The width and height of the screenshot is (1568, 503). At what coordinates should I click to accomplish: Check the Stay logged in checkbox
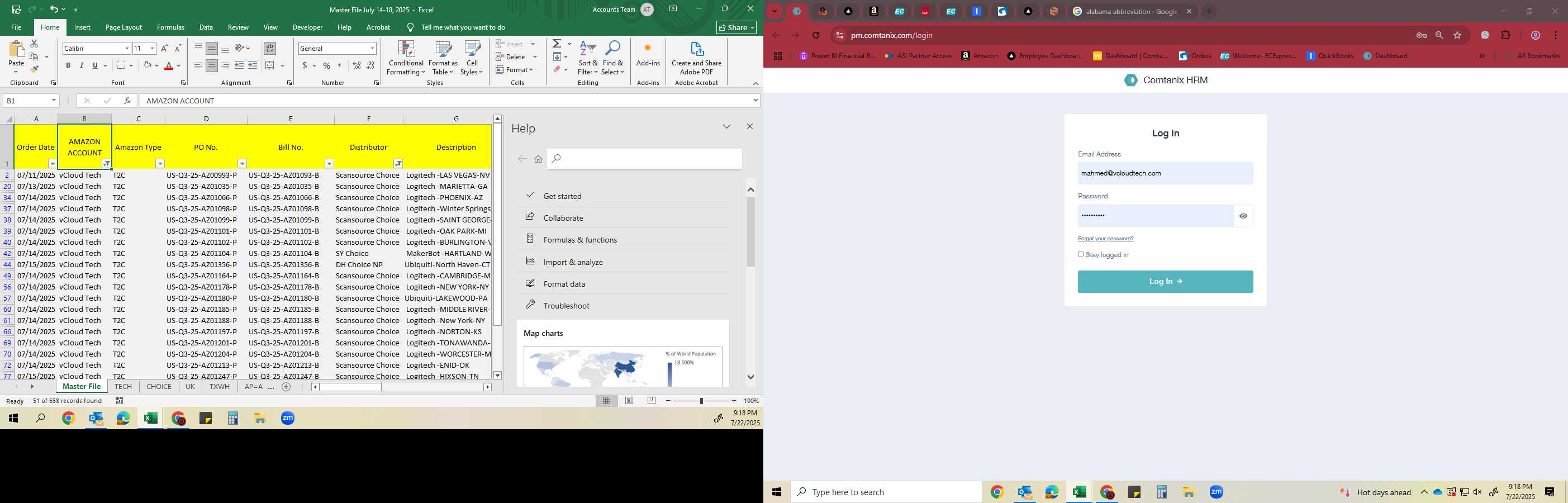coord(1081,254)
